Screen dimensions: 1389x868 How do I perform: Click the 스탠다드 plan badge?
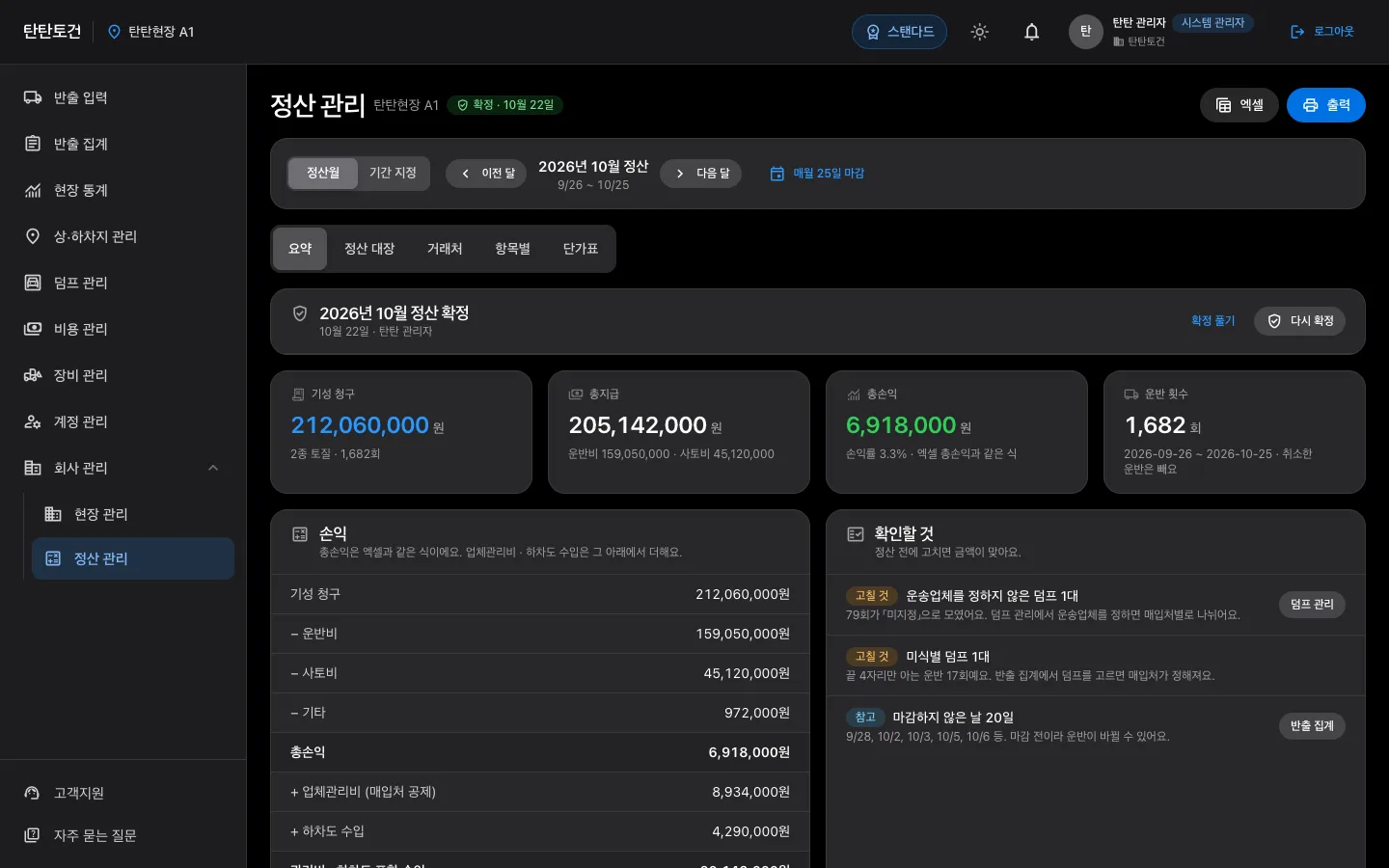pyautogui.click(x=899, y=32)
